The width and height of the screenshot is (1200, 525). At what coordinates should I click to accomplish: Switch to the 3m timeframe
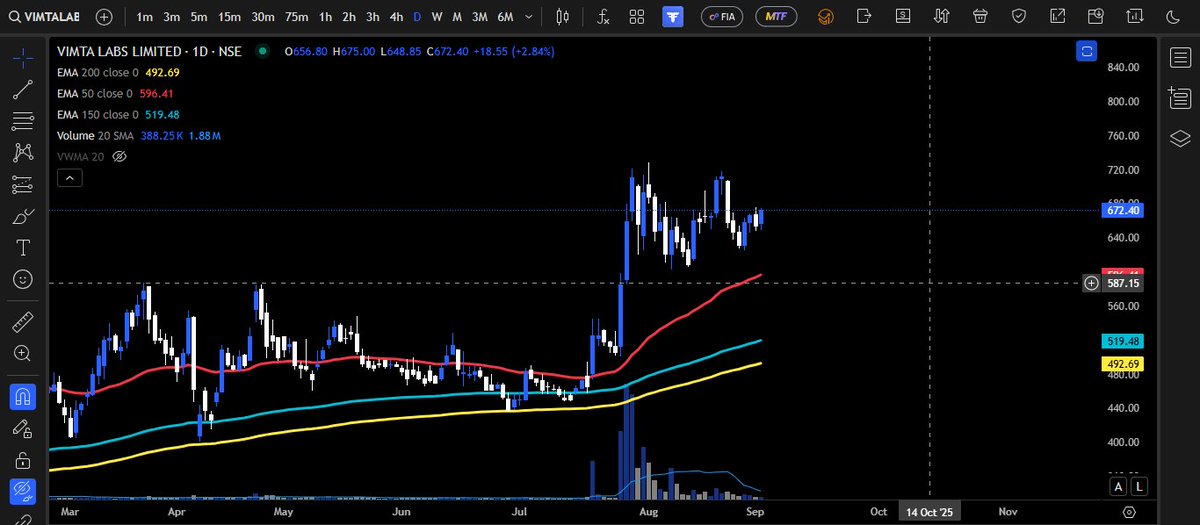point(172,17)
